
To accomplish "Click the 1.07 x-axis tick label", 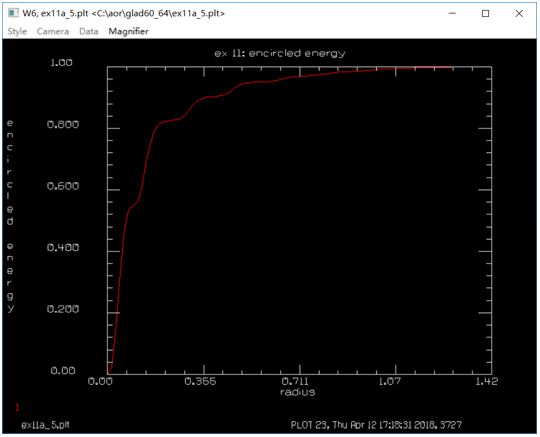I will pos(390,381).
